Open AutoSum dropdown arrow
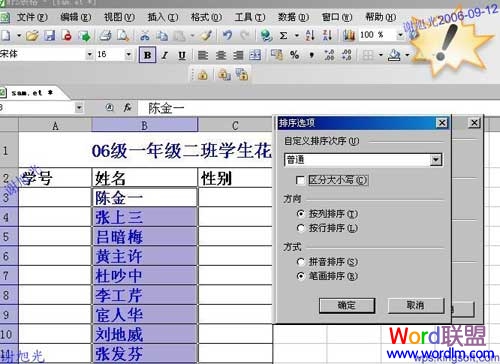 coord(296,35)
